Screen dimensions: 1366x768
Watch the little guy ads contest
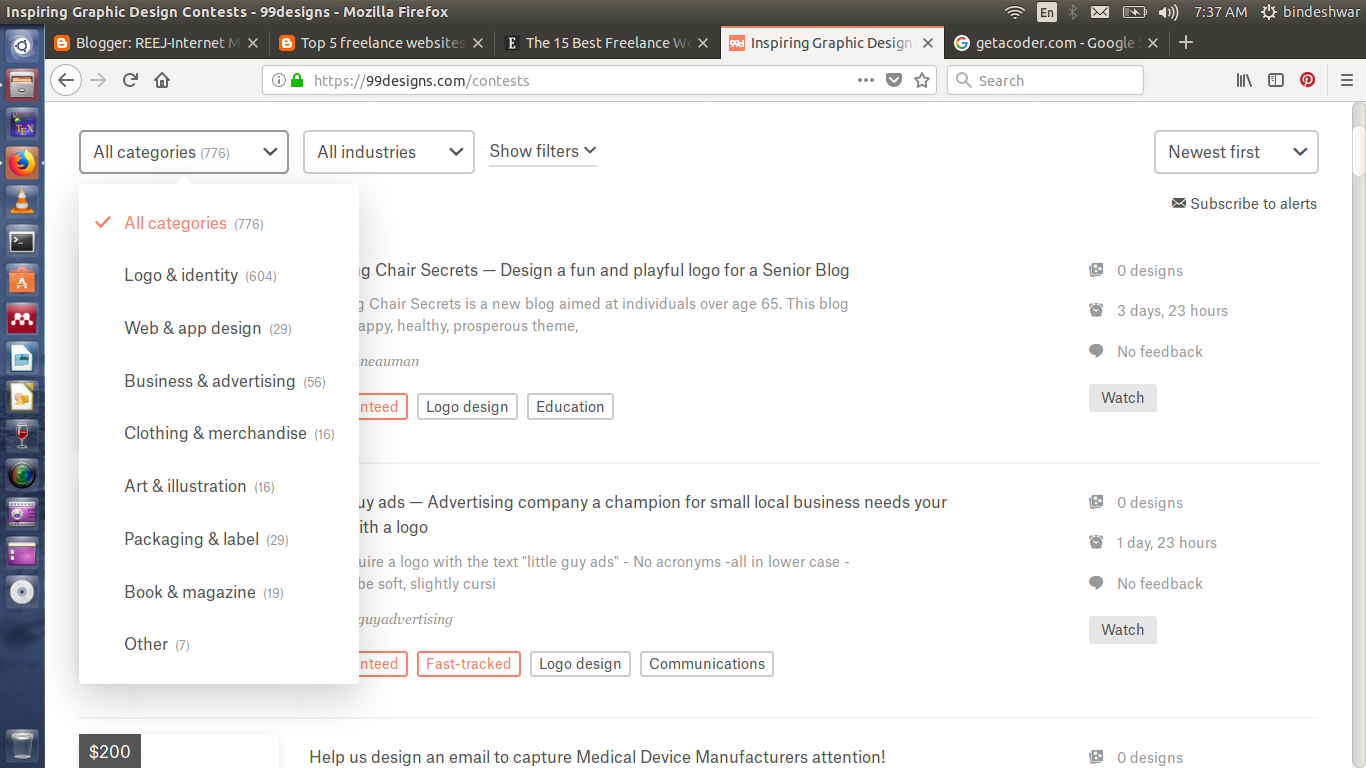point(1122,630)
